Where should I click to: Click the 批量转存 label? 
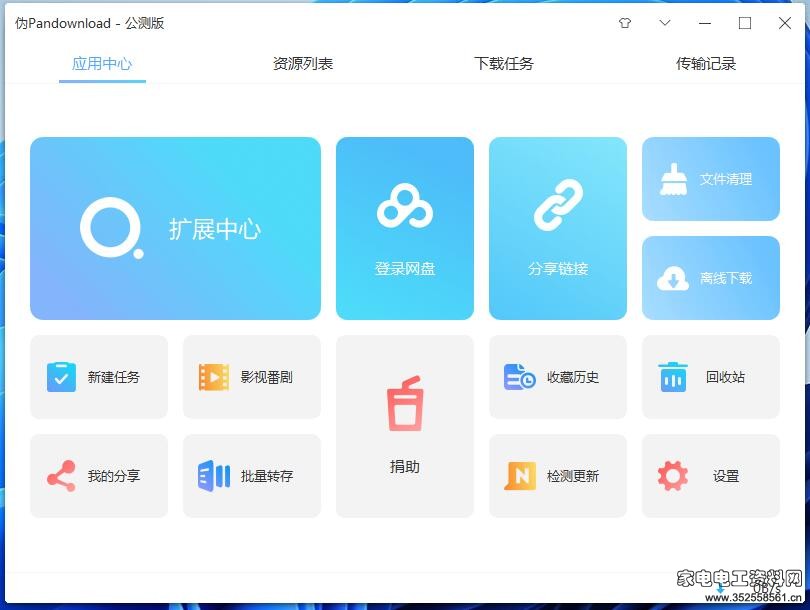click(x=267, y=476)
